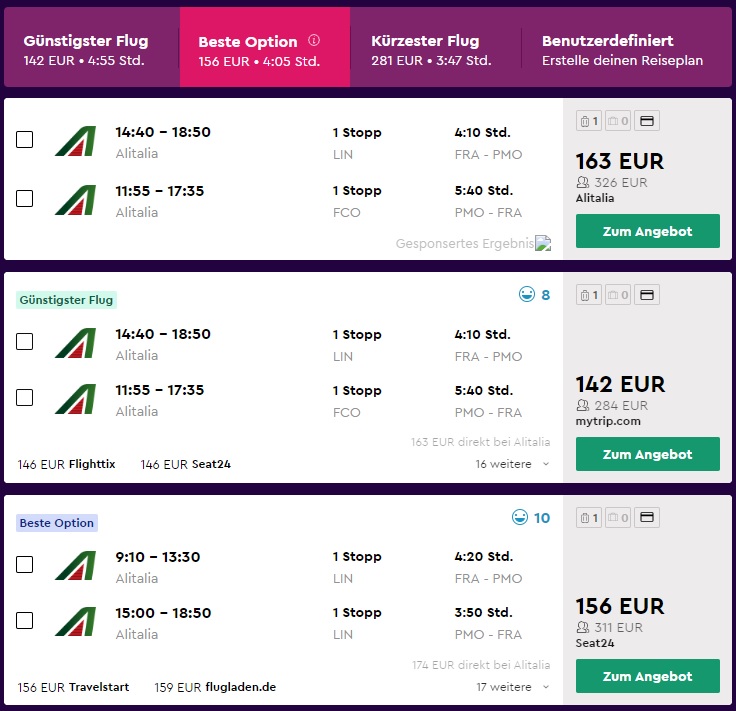Check the box for 15:00 – 18:50 flight

(25, 621)
